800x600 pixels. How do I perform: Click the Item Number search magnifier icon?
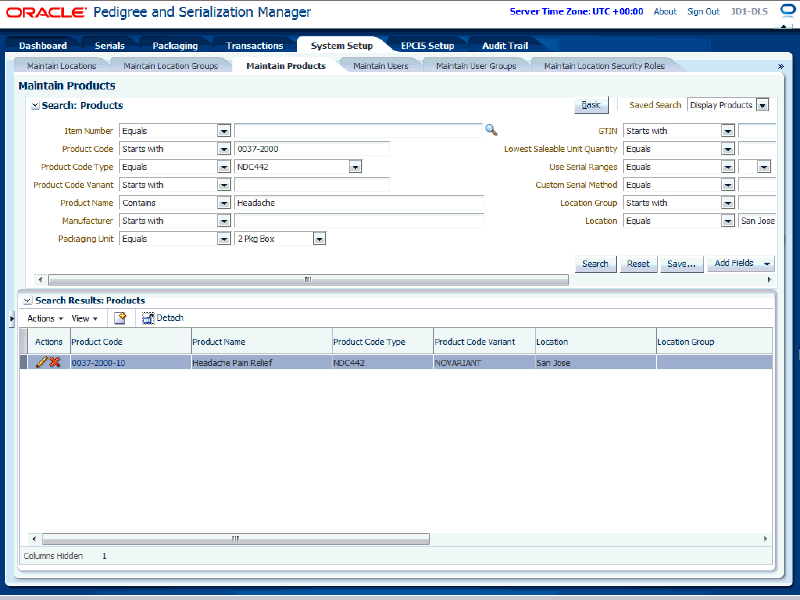click(x=491, y=130)
